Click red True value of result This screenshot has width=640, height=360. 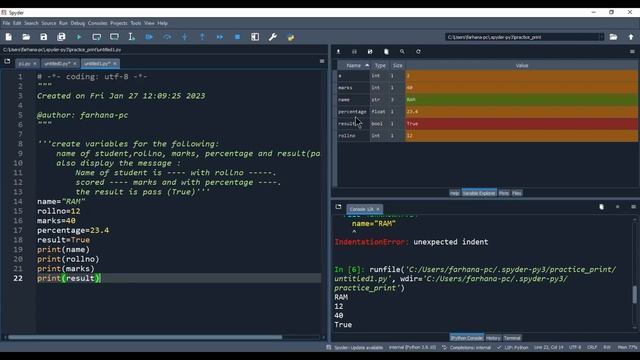click(x=521, y=124)
